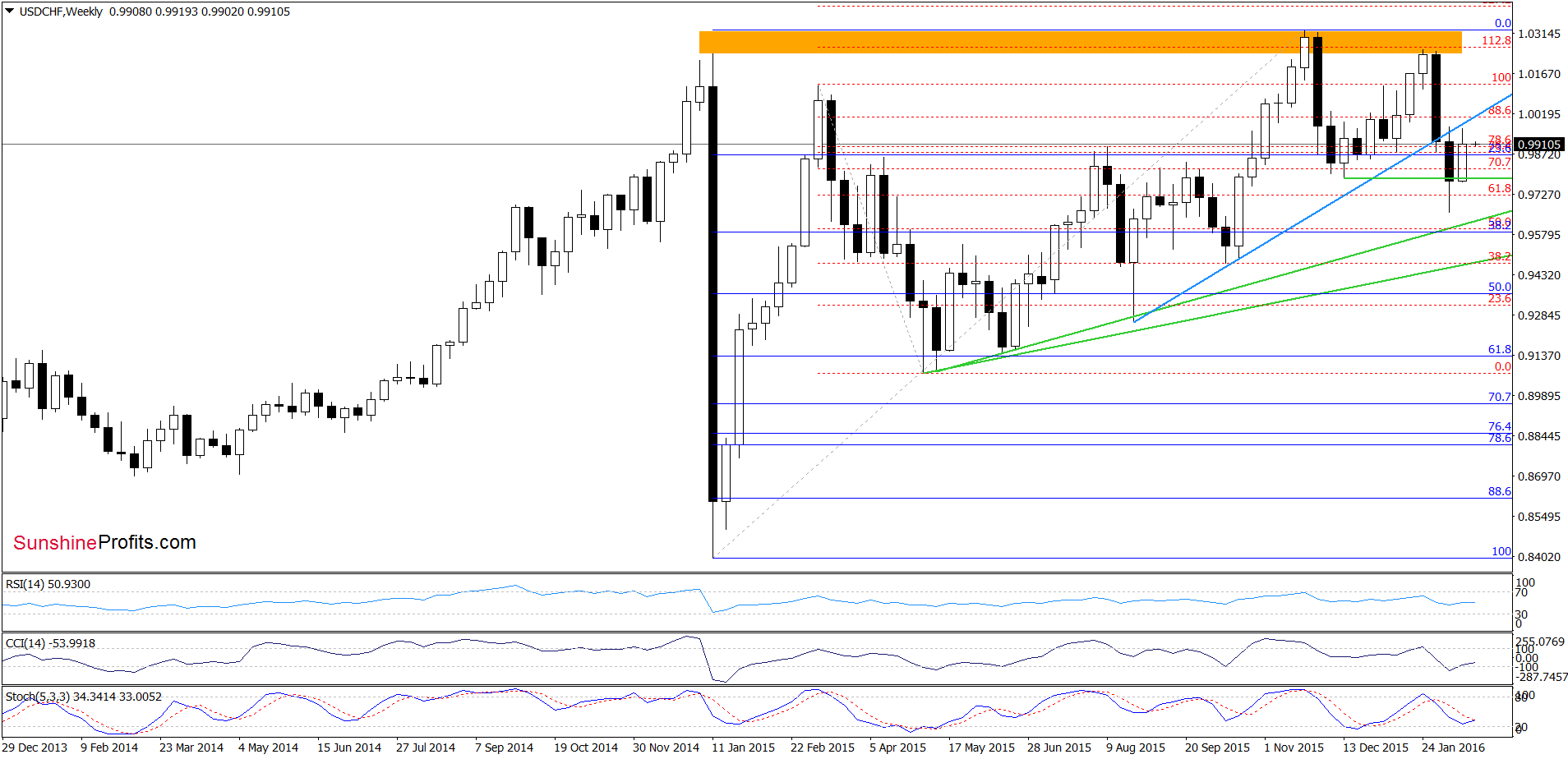Click the 0.92845 price axis label

(x=1539, y=315)
